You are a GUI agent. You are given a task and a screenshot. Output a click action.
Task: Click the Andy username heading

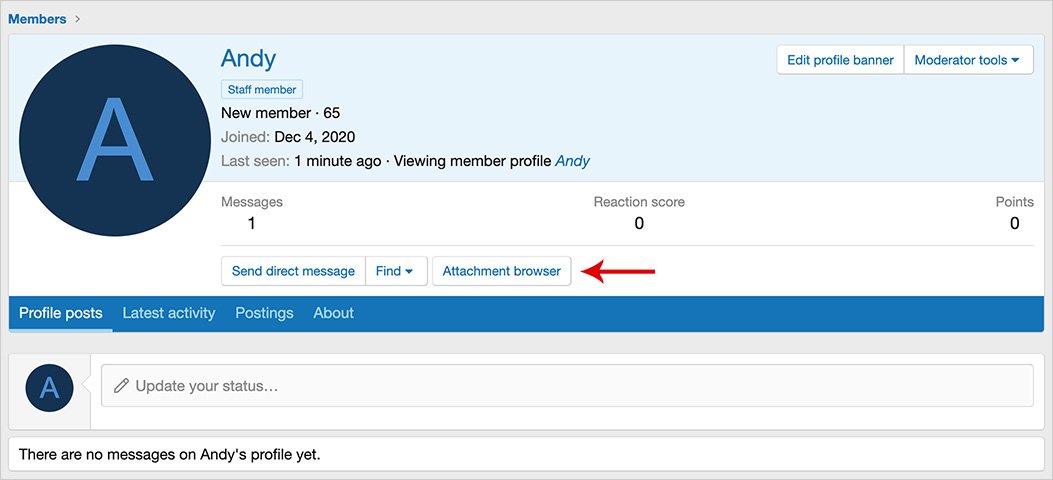point(248,58)
